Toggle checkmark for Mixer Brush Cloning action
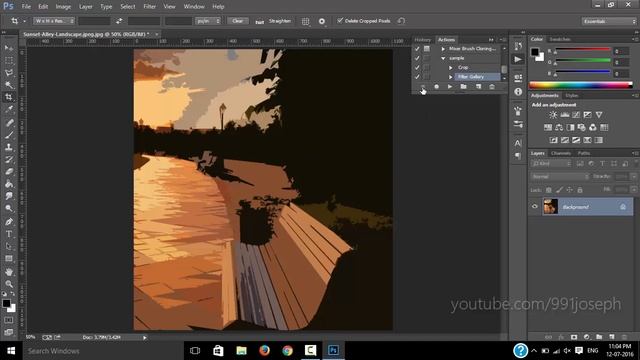640x360 pixels. [417, 49]
